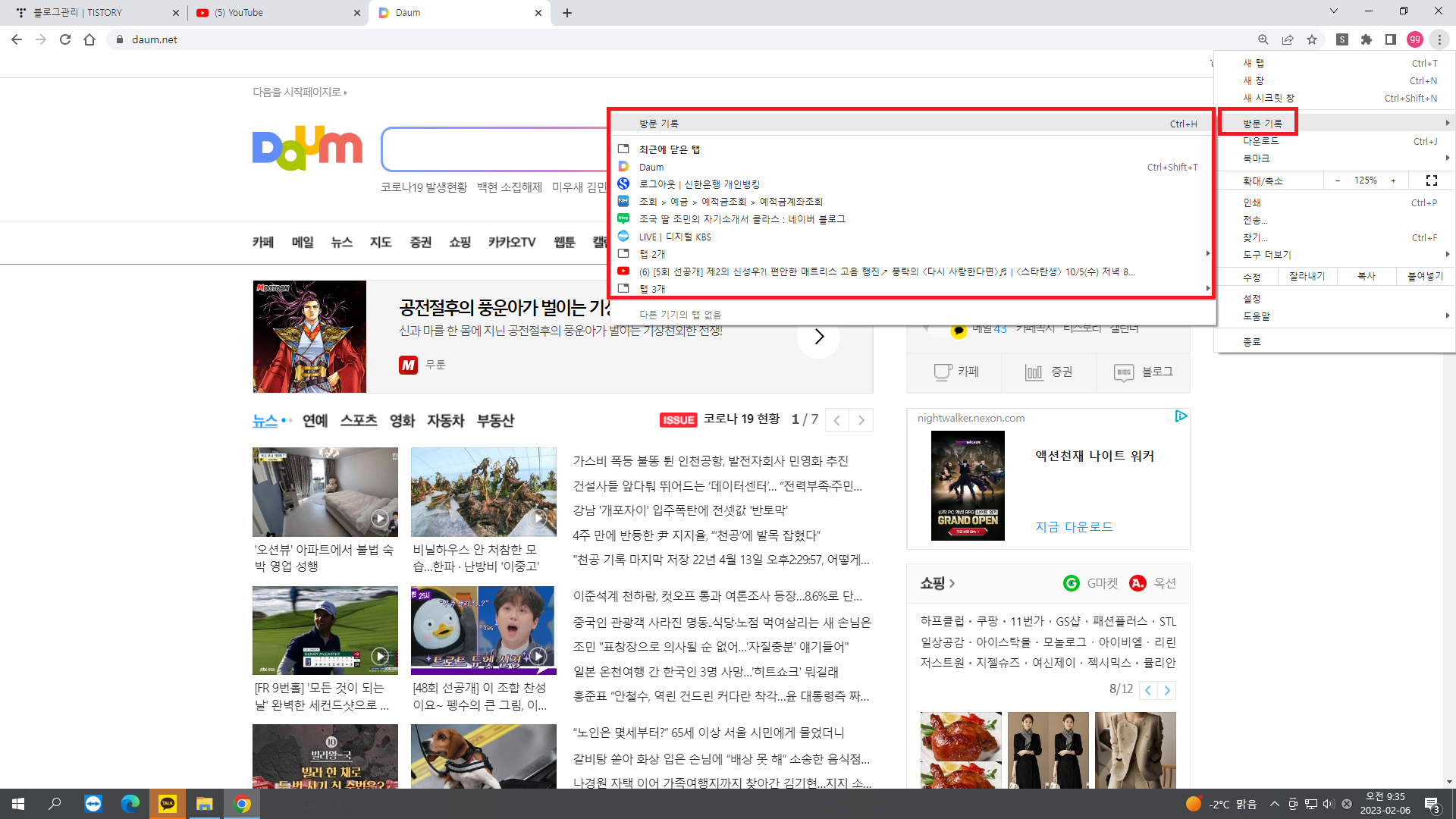Screen dimensions: 1456x819
Task: Click 다음을 시작페이지로 link
Action: pos(300,93)
